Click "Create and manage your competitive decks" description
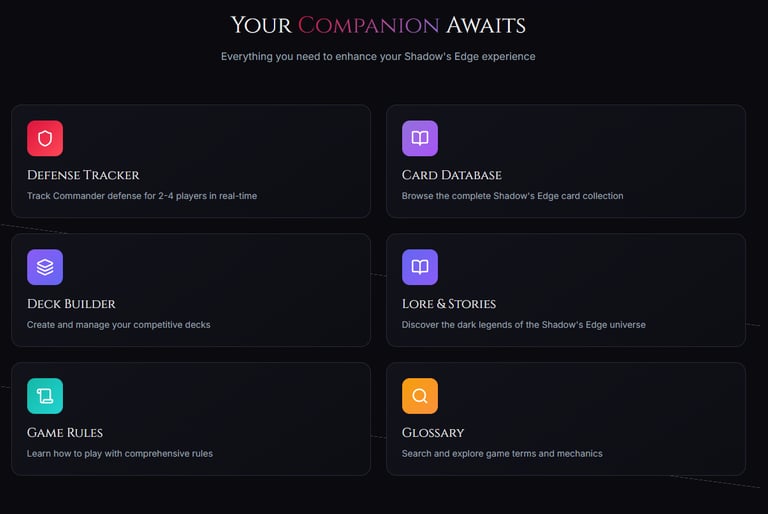 tap(119, 325)
